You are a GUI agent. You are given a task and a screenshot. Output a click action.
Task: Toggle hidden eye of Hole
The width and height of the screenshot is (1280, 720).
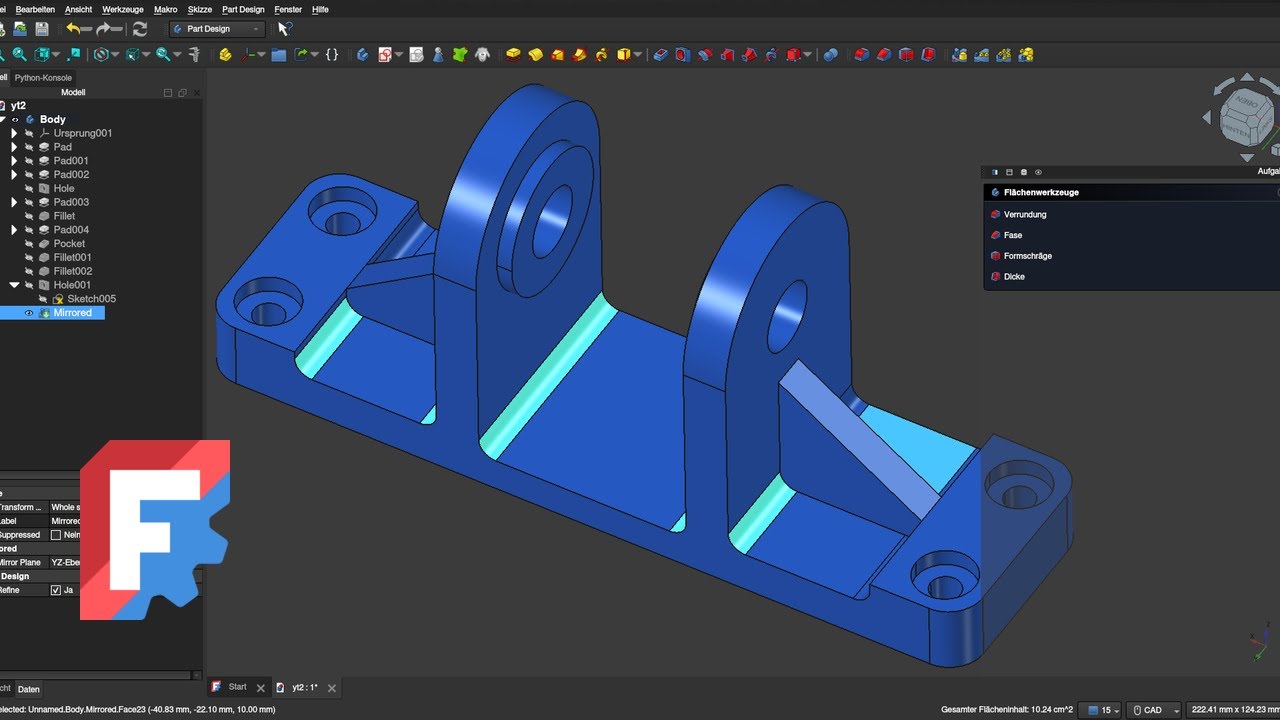[29, 188]
